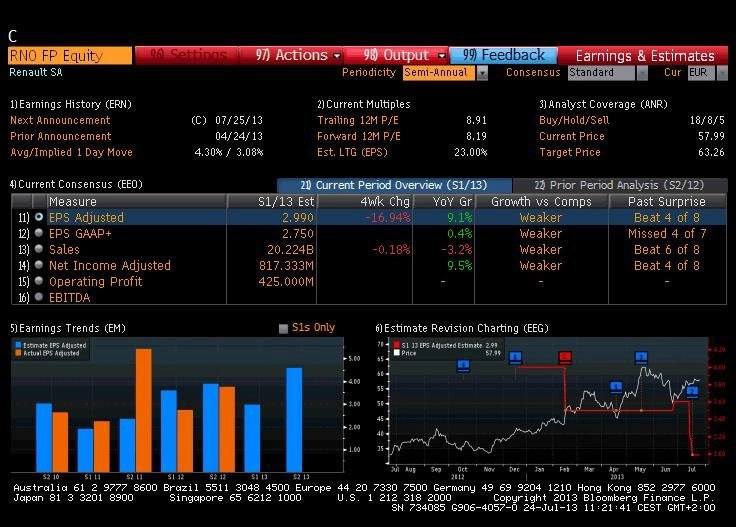Click the blue event marker above December
736x527 pixels.
click(515, 358)
